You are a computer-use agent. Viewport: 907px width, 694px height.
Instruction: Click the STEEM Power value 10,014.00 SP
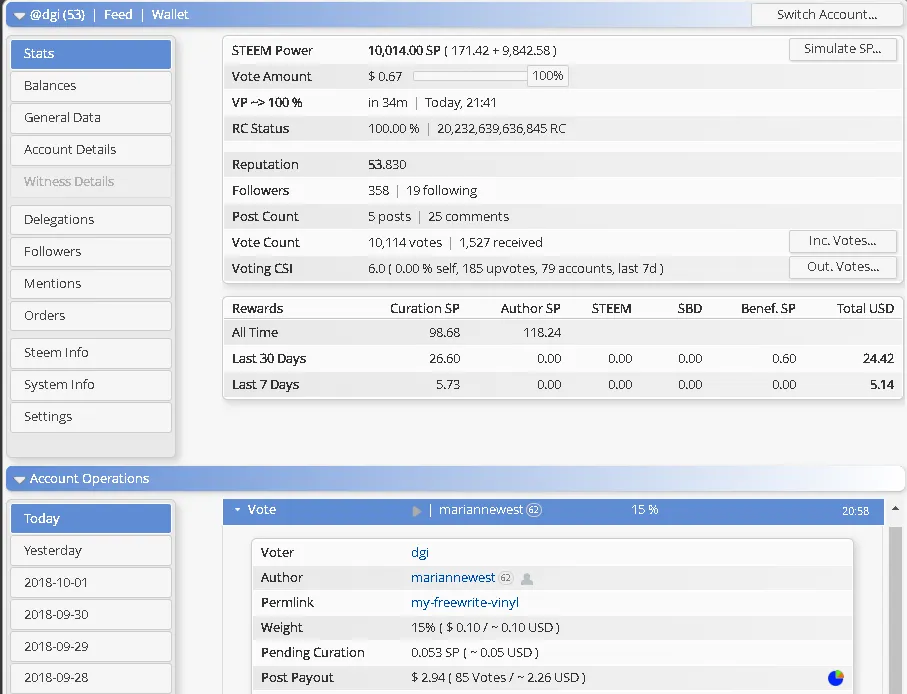[x=404, y=51]
